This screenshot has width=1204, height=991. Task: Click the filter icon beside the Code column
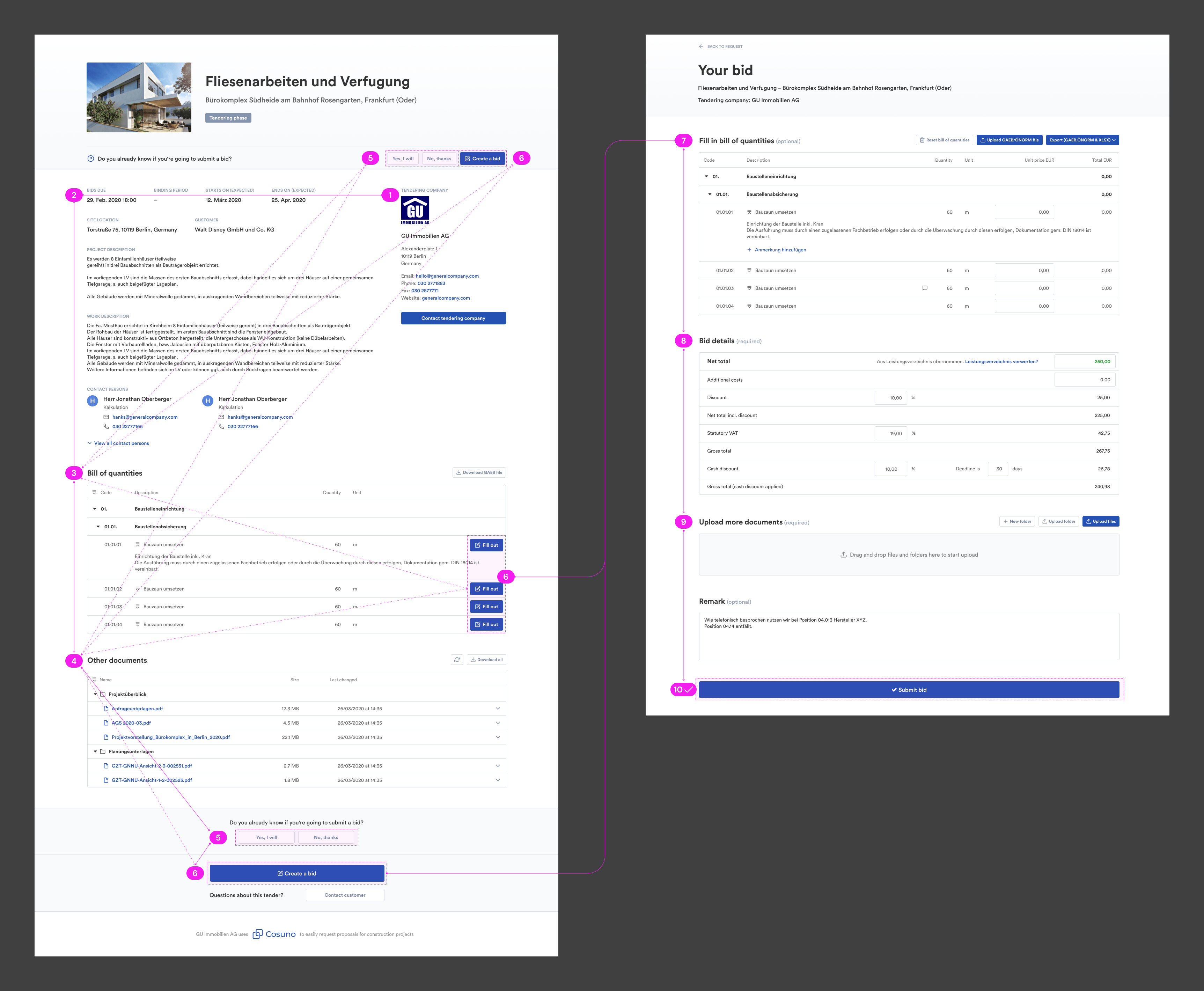click(94, 492)
